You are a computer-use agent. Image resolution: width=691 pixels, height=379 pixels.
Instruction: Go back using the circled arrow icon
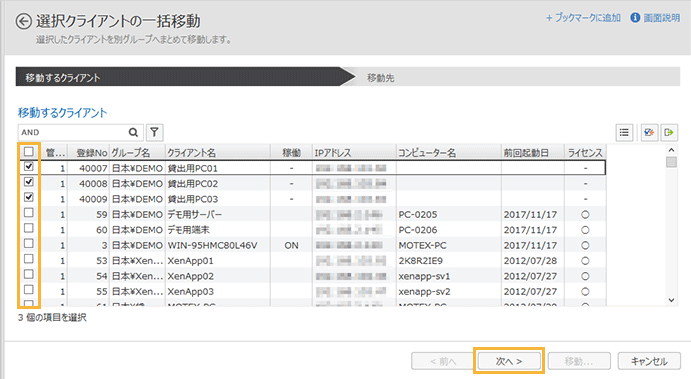(x=23, y=21)
